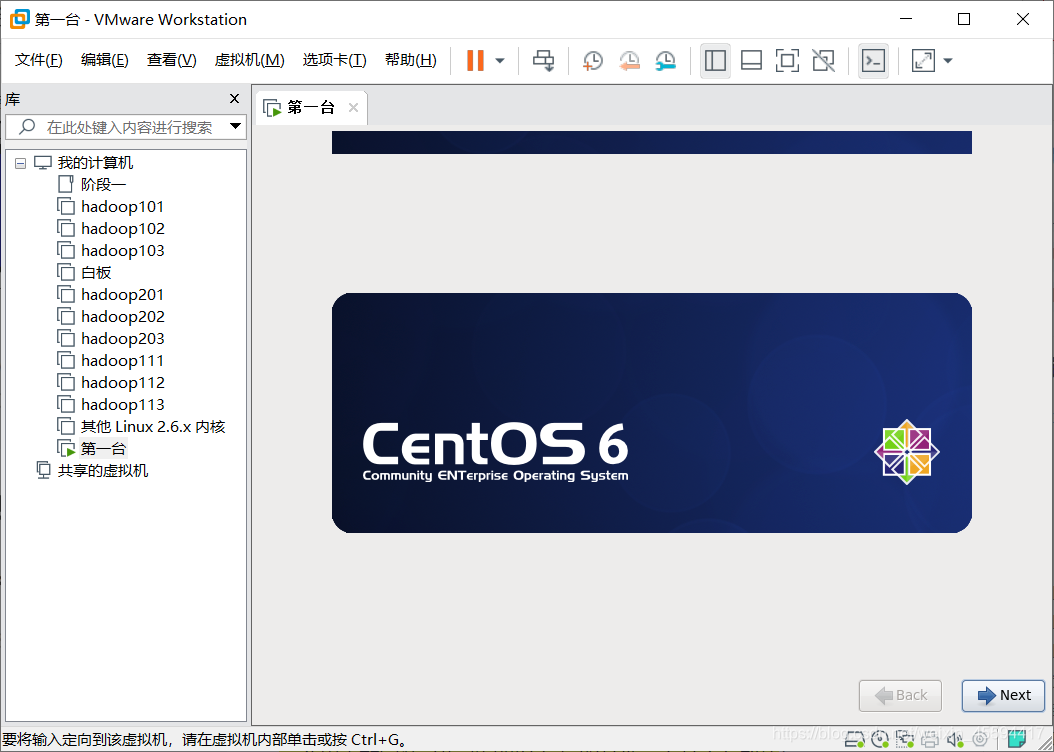Image resolution: width=1054 pixels, height=752 pixels.
Task: Select 共享的虚拟机 in the library
Action: click(102, 470)
